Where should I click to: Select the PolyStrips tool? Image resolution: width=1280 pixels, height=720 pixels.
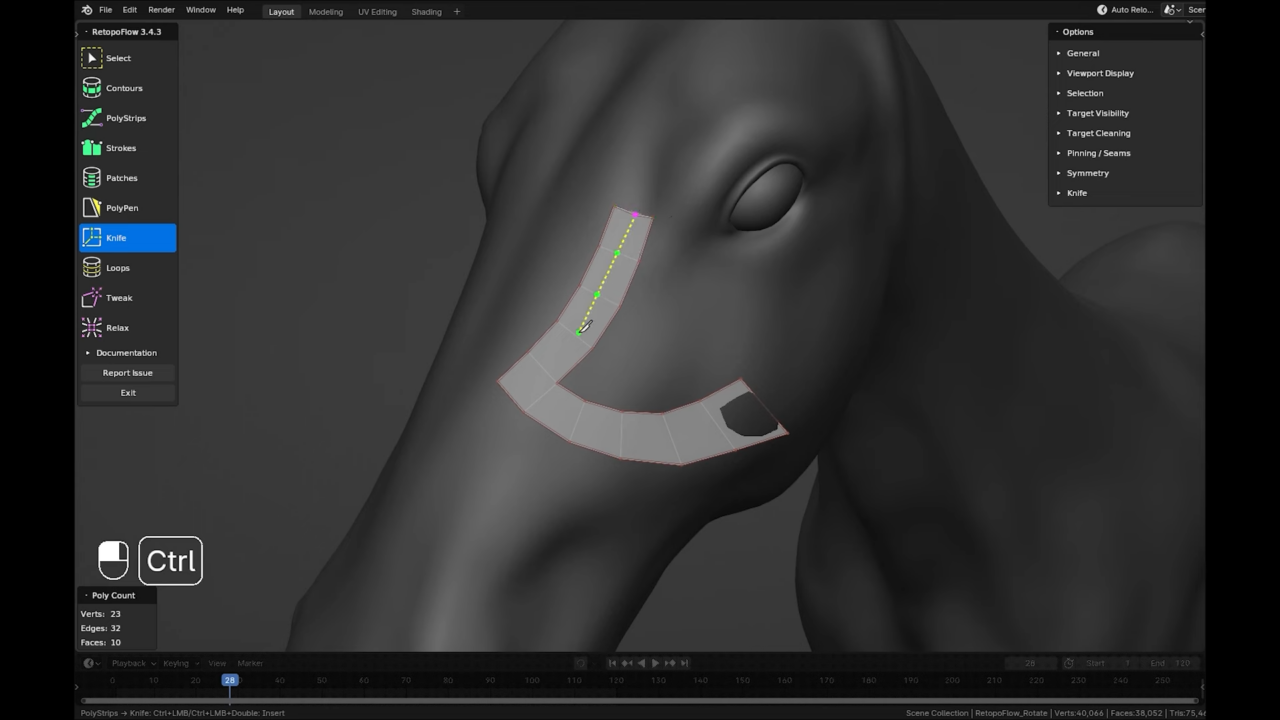[x=126, y=118]
